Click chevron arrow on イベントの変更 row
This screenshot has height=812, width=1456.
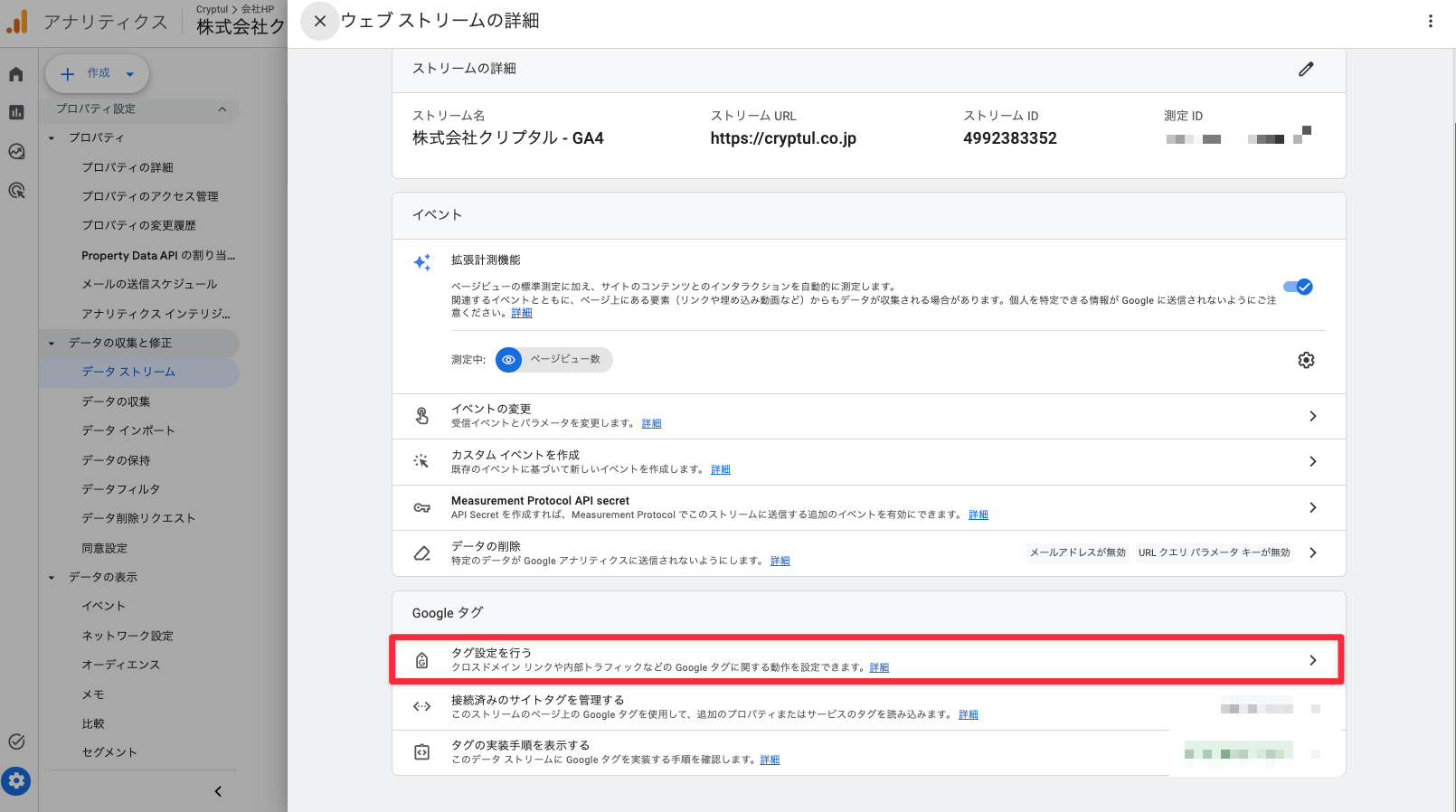coord(1313,416)
